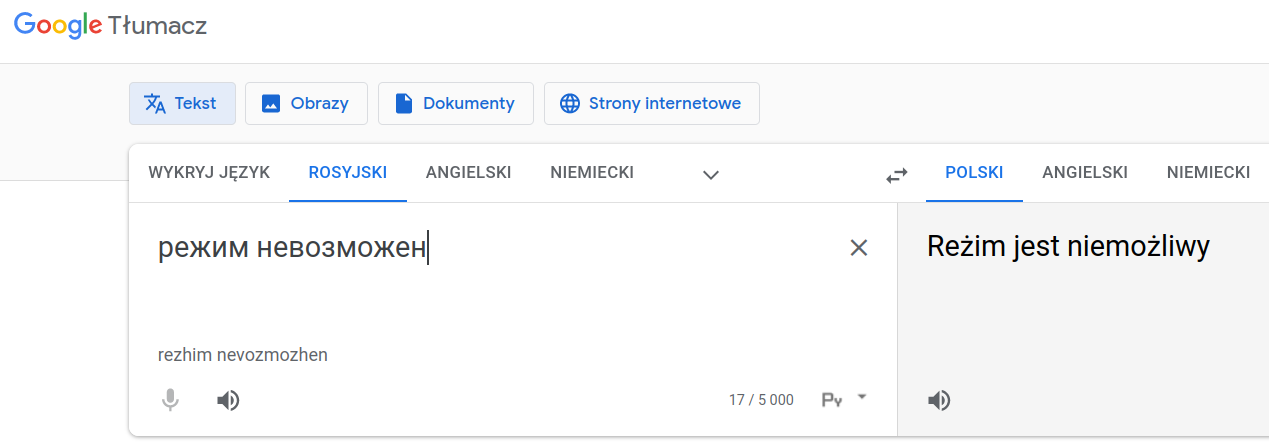Choose ANGIELSKI as source language
Screen dimensions: 1269x444
click(x=468, y=172)
